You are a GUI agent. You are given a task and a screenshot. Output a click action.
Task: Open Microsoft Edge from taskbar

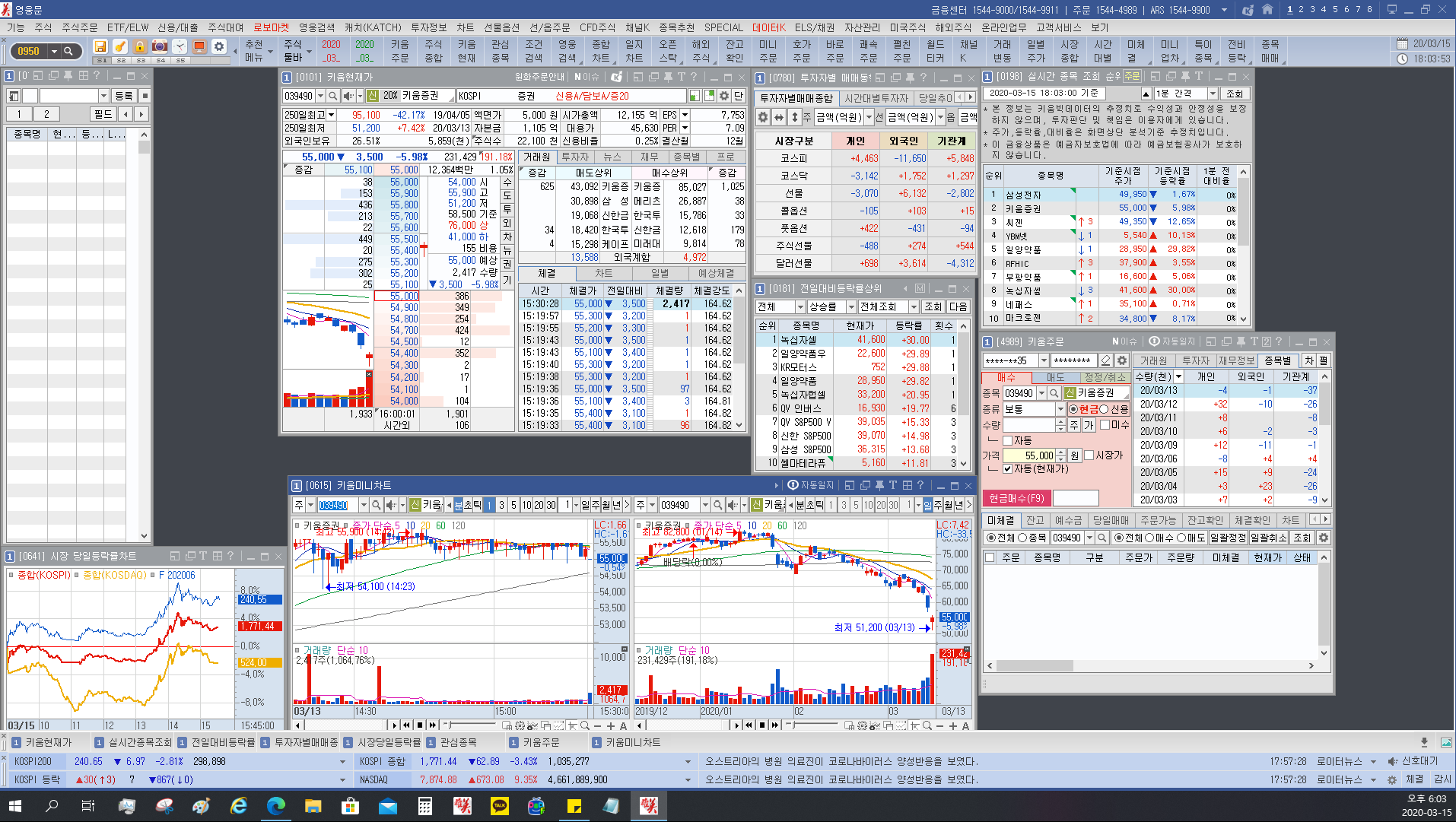275,805
